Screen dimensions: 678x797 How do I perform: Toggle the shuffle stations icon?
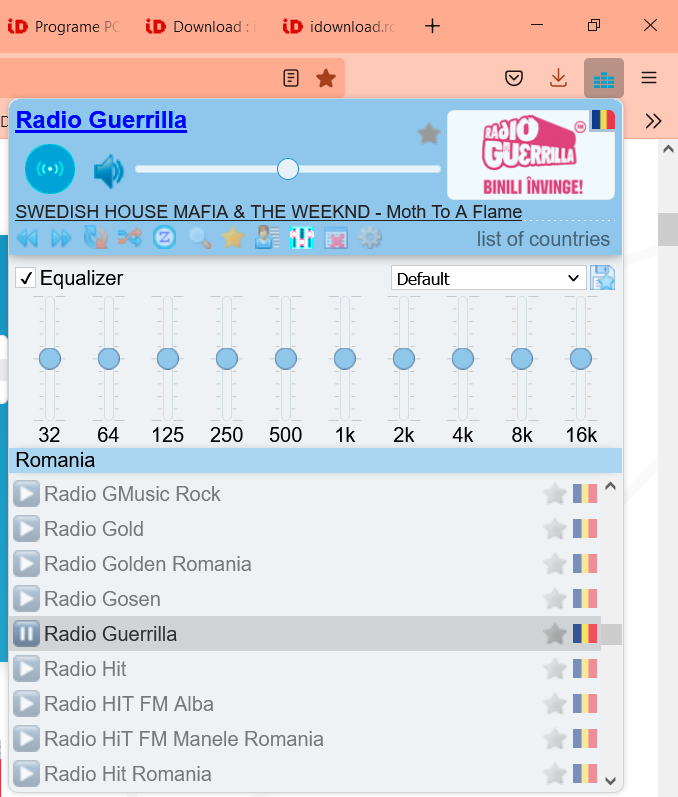[x=130, y=238]
